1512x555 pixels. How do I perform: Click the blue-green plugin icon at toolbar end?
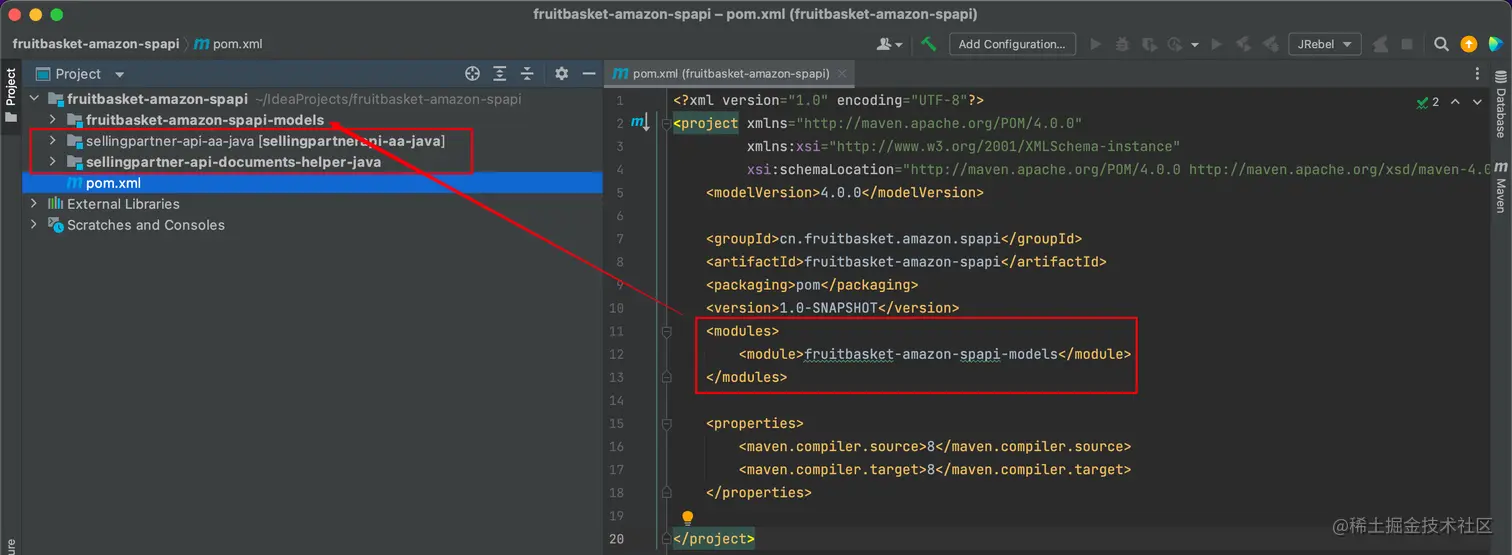pyautogui.click(x=1496, y=44)
